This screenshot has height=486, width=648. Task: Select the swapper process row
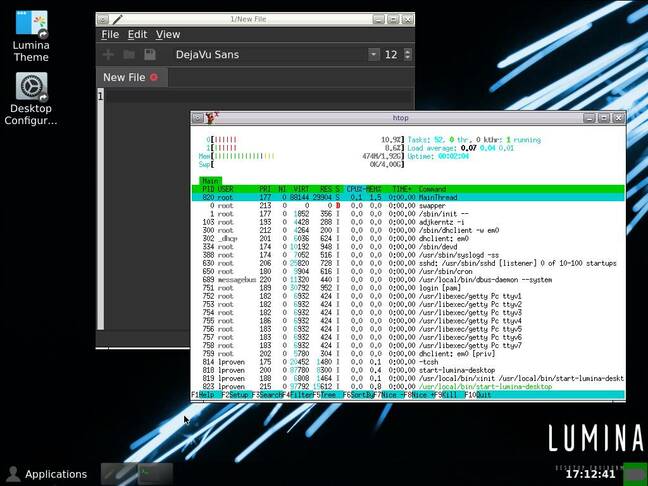click(x=408, y=206)
